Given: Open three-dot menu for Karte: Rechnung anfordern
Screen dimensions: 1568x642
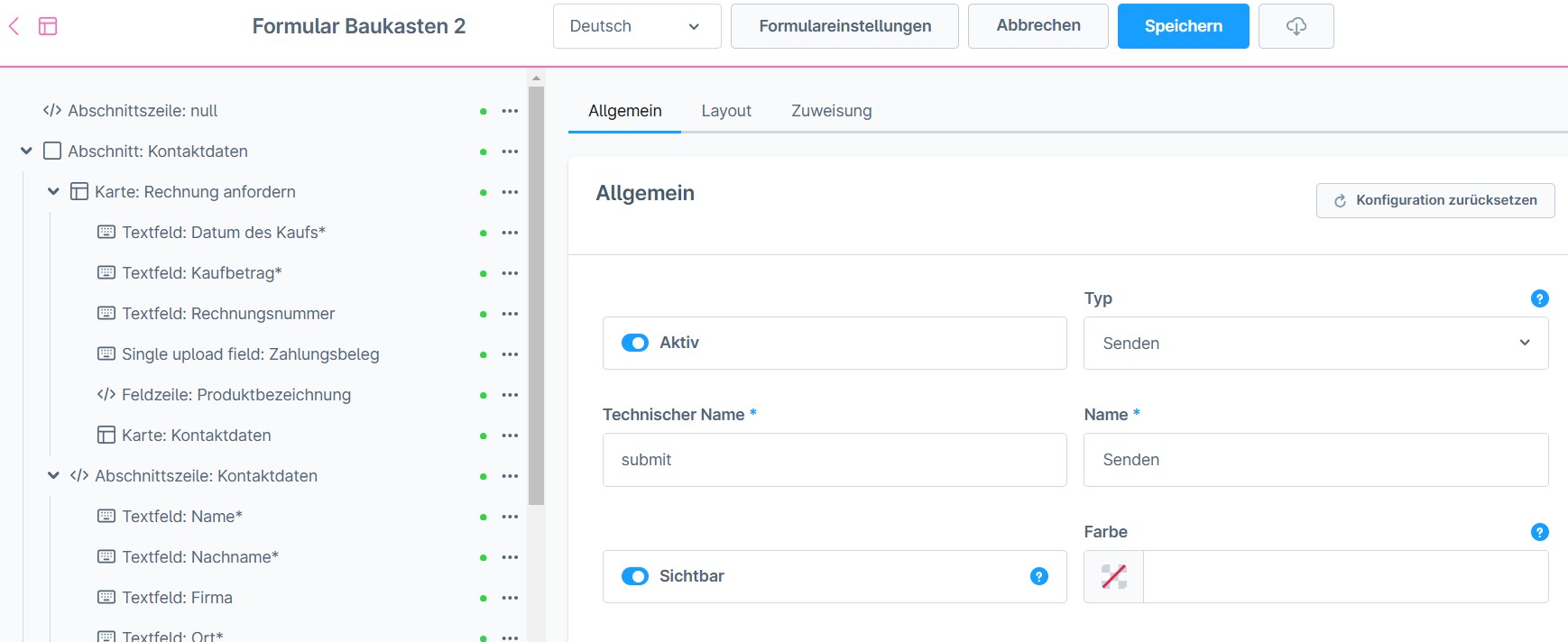Looking at the screenshot, I should point(510,192).
